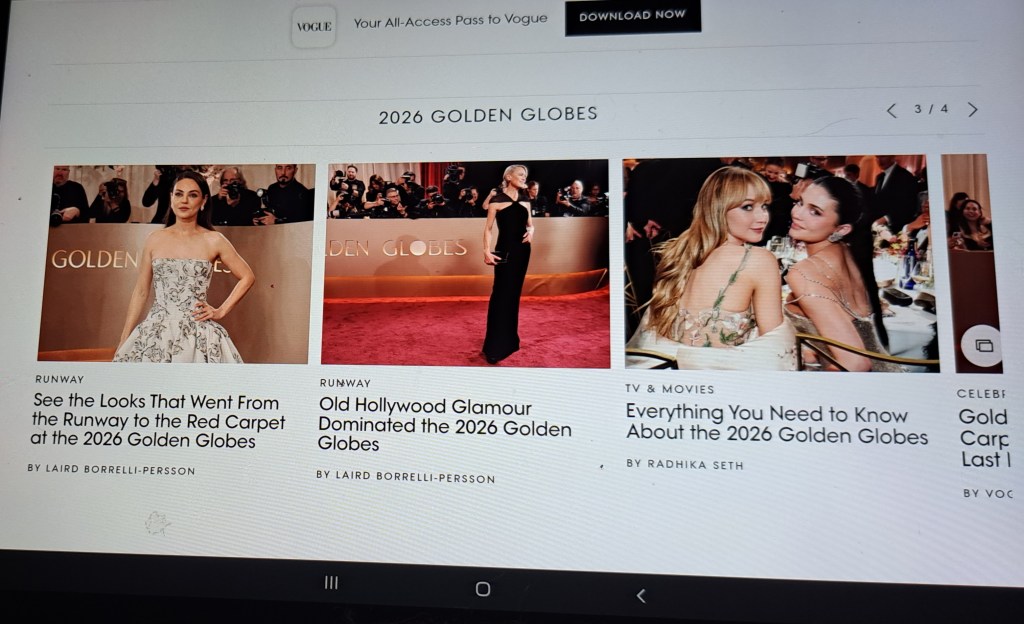Screen dimensions: 1024x624
Task: Open the gallery icon on fourth card
Action: [x=983, y=345]
